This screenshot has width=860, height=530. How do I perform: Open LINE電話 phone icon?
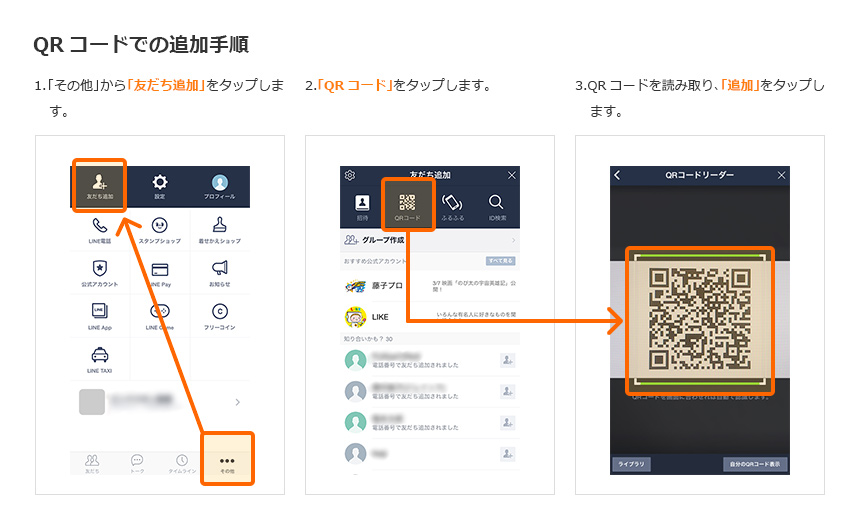[x=100, y=230]
